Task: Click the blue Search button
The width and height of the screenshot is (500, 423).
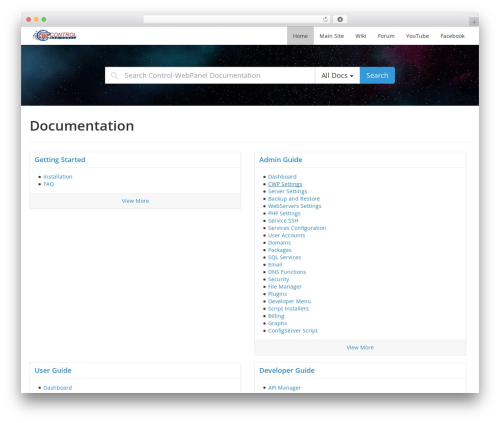Action: click(377, 76)
